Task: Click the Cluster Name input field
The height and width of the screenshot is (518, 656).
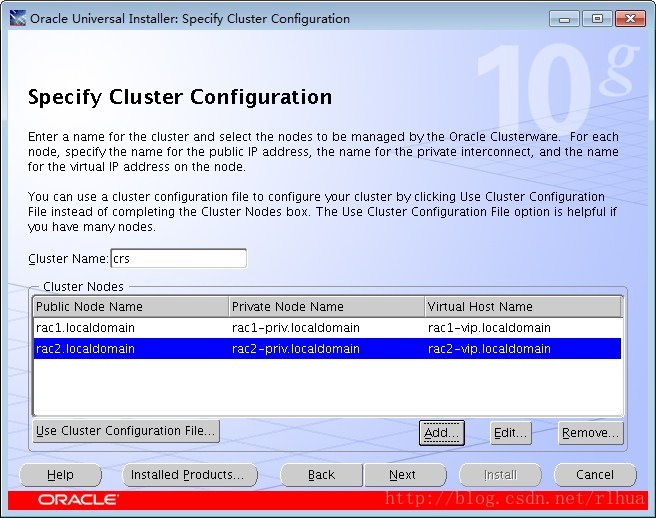Action: [x=179, y=259]
